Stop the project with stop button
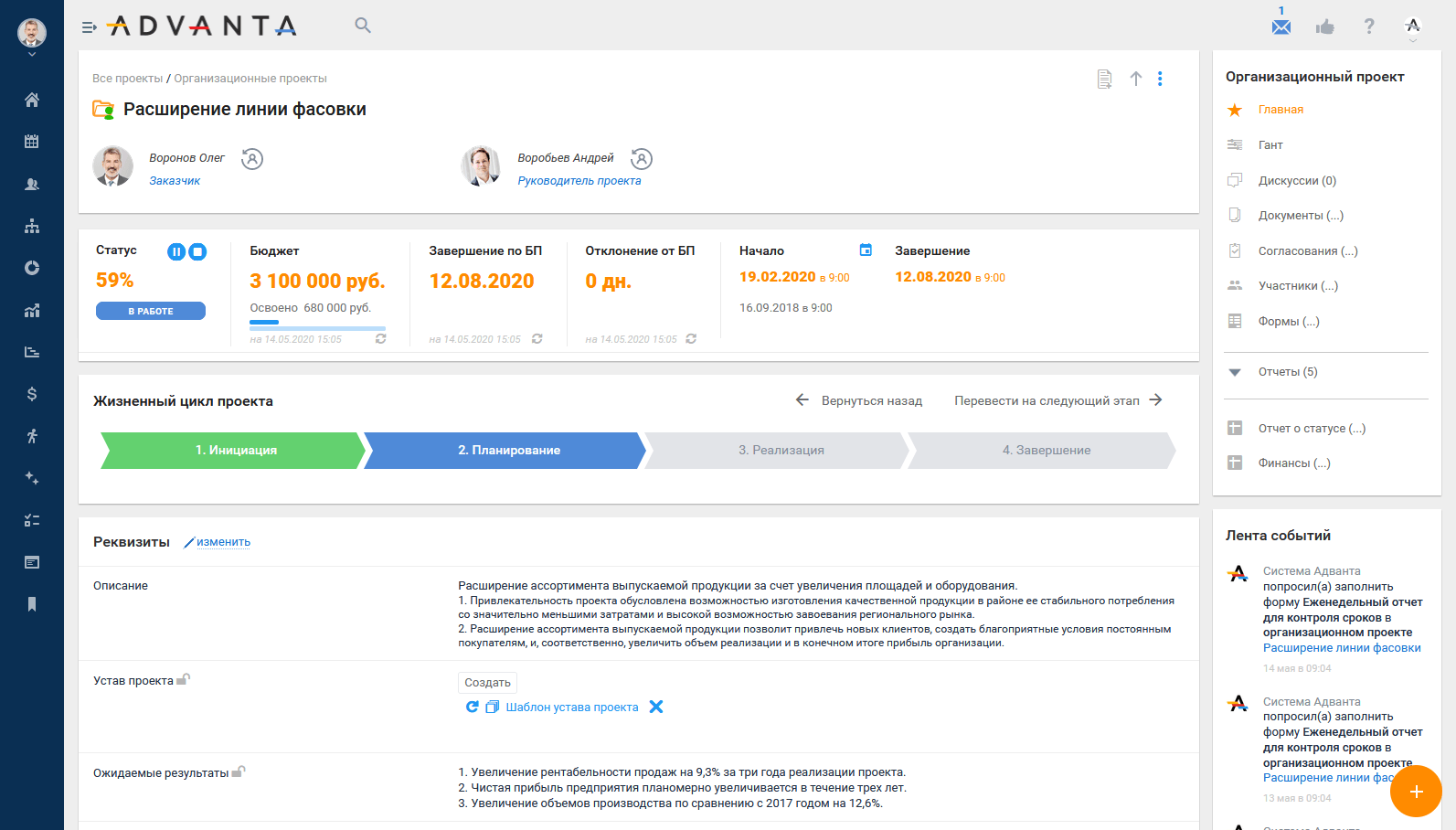 pos(197,251)
